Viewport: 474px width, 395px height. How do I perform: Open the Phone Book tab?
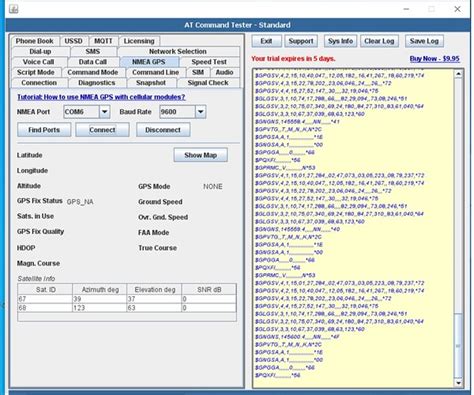coord(34,41)
